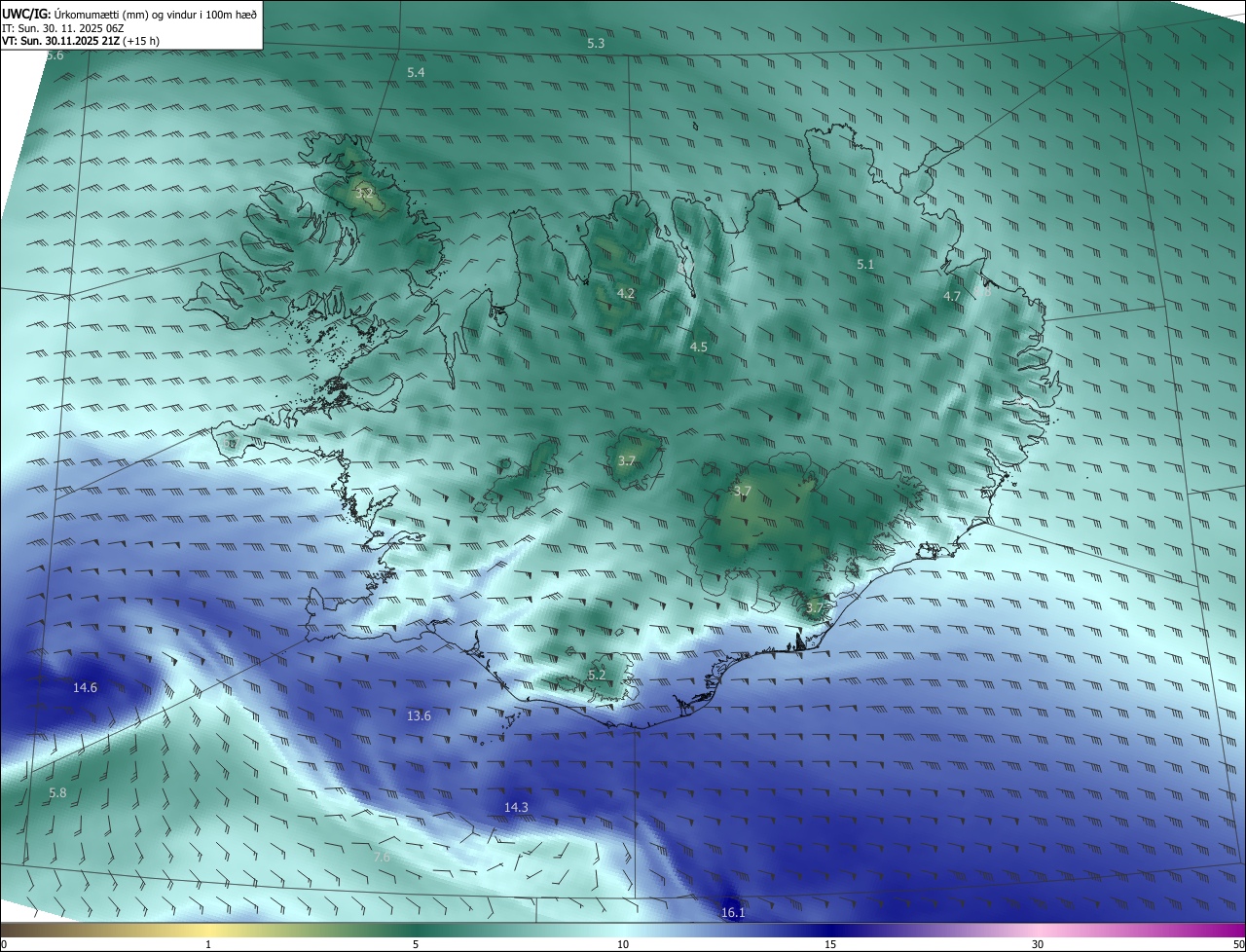The height and width of the screenshot is (952, 1246).
Task: Click the legend tick labeled 30
Action: [x=1038, y=944]
